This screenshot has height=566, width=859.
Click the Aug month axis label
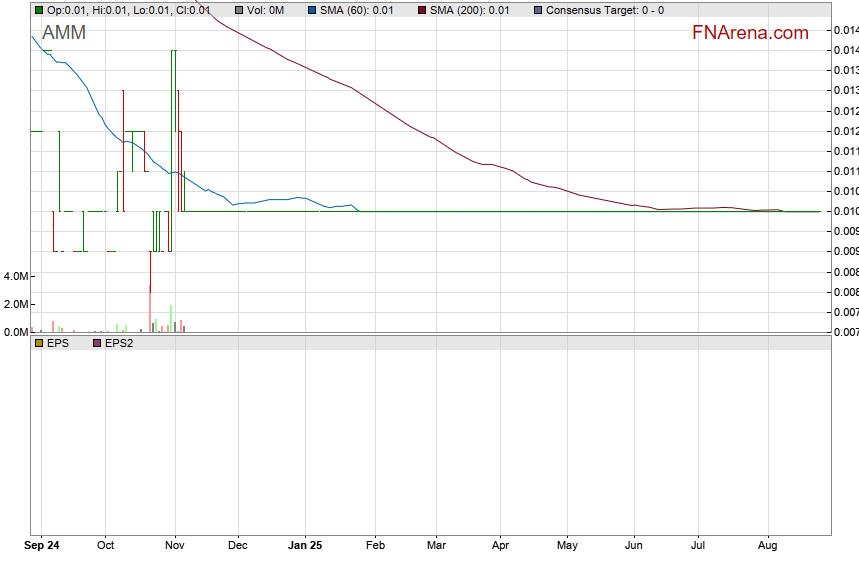767,546
